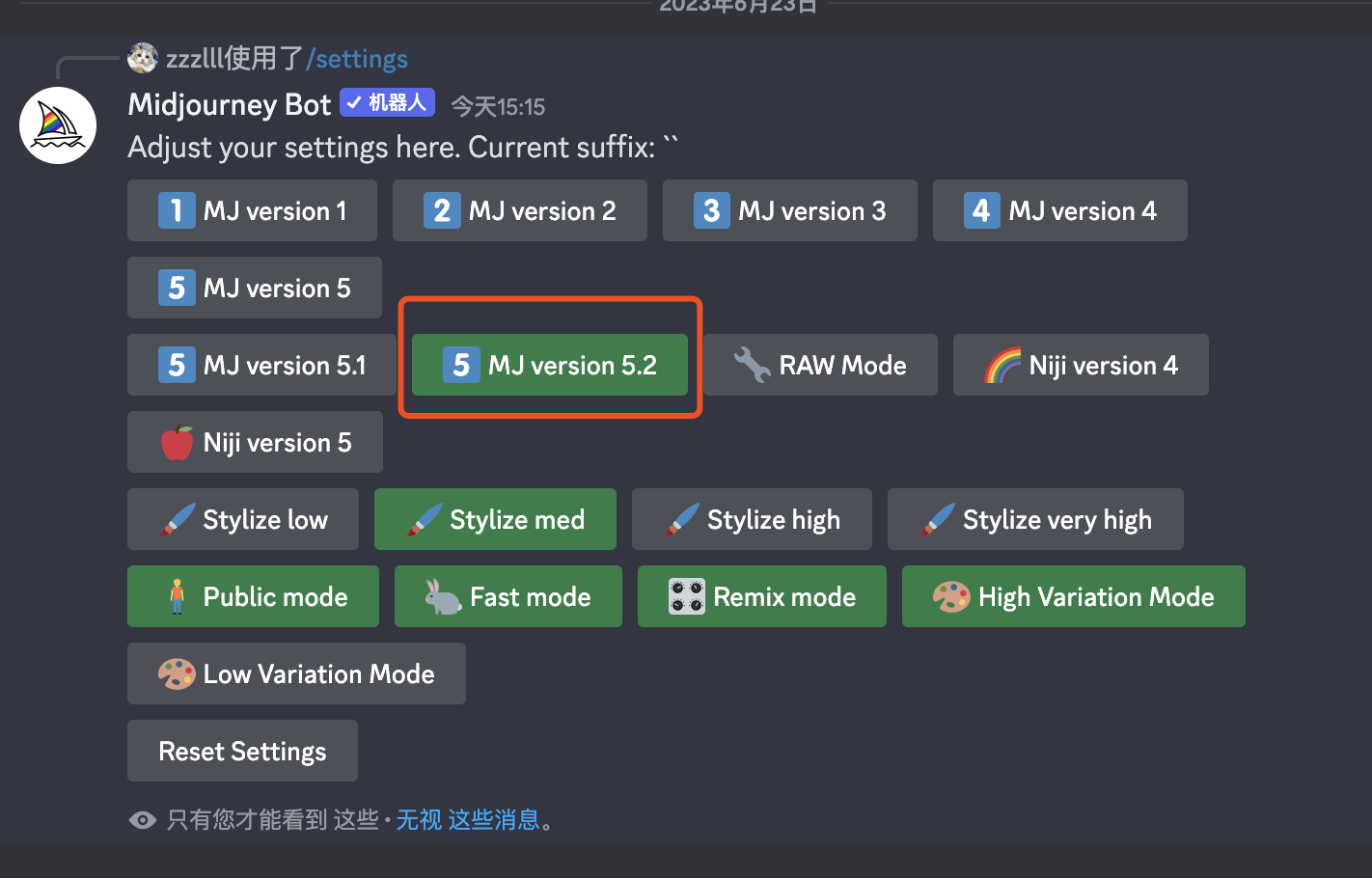The height and width of the screenshot is (878, 1372).
Task: Click the zzzlll username in reply header
Action: pyautogui.click(x=194, y=59)
